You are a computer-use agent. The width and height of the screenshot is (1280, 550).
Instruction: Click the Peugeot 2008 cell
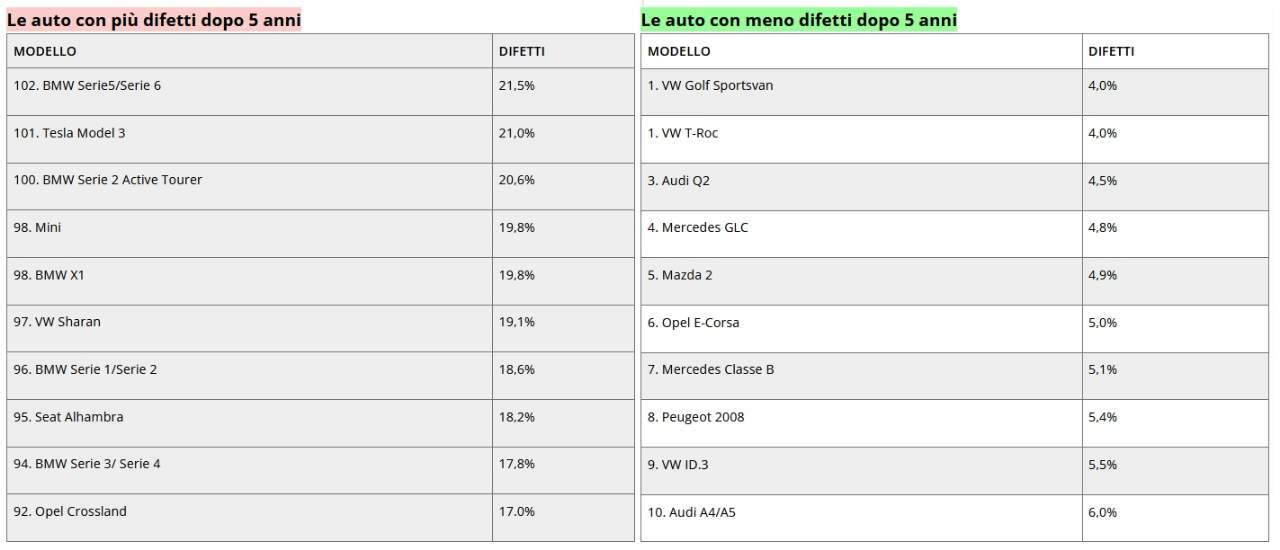click(x=696, y=417)
